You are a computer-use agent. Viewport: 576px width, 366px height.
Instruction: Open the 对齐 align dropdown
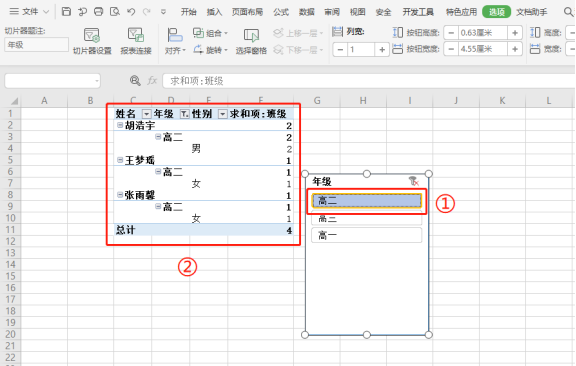pyautogui.click(x=175, y=41)
